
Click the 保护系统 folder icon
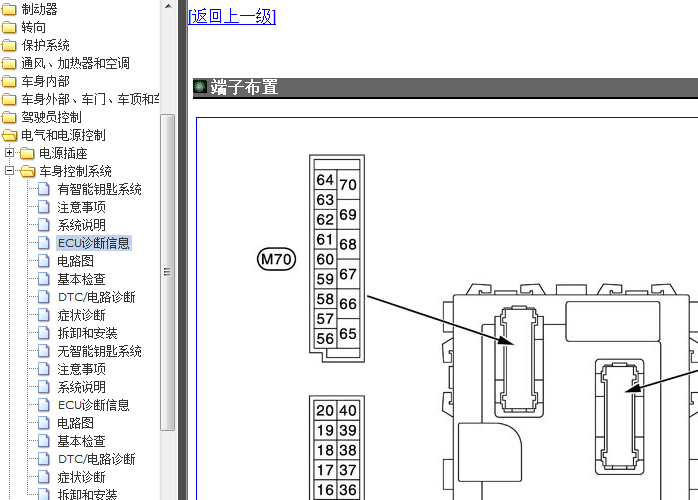click(x=9, y=45)
